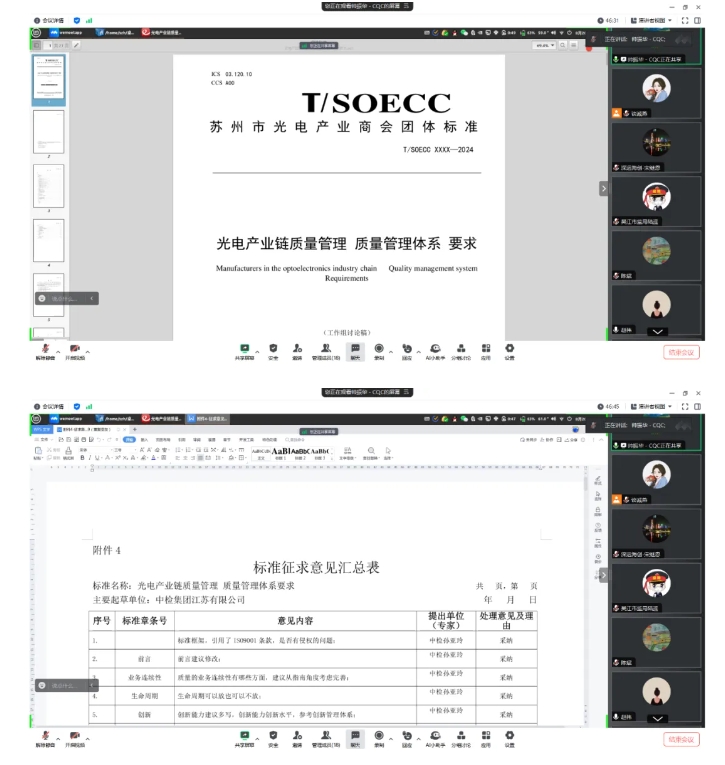Screen dimensions: 725x765
Task: Switch to PDF document tab in upper shared taskbar
Action: 161,33
